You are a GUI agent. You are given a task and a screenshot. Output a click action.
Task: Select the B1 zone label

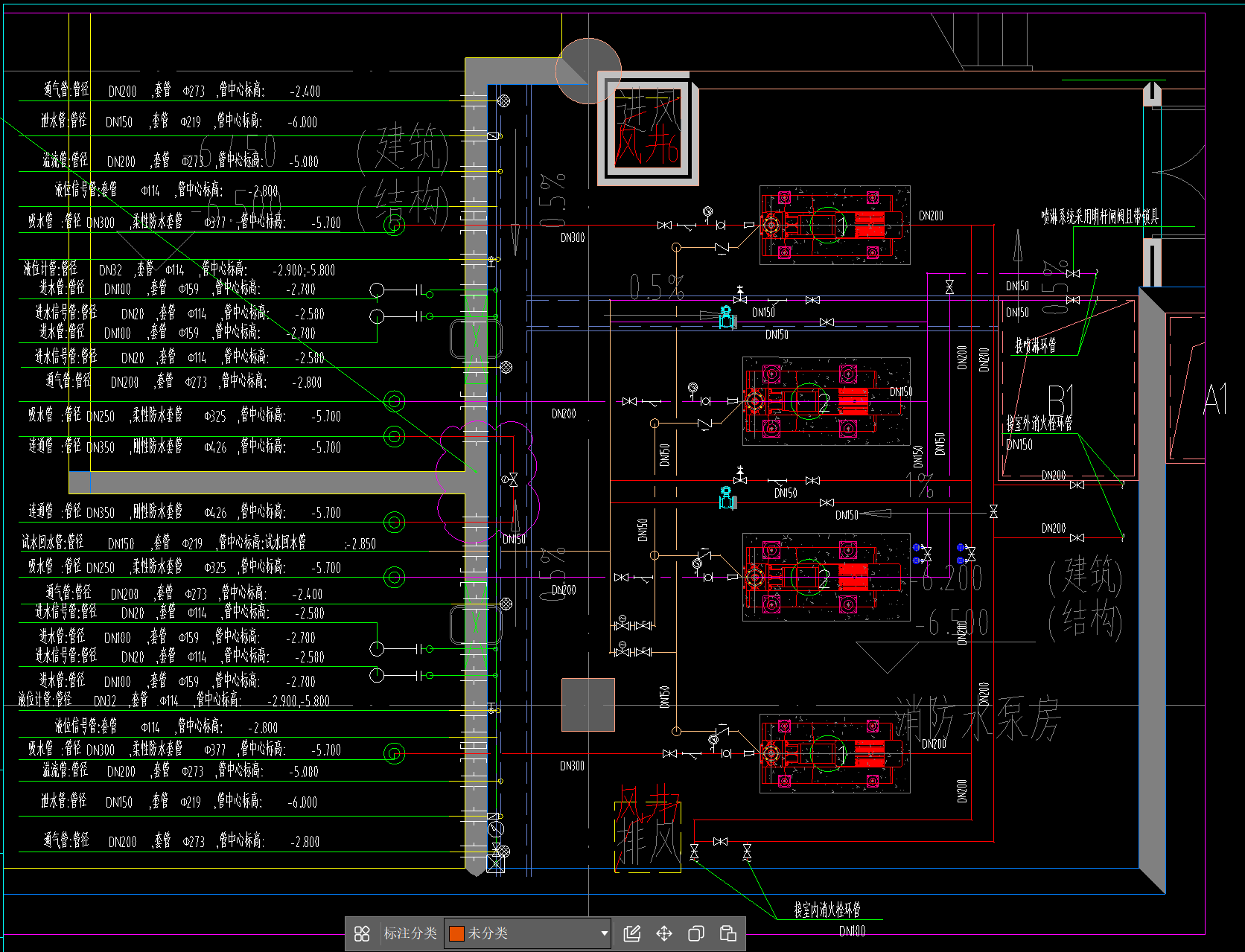(1061, 400)
